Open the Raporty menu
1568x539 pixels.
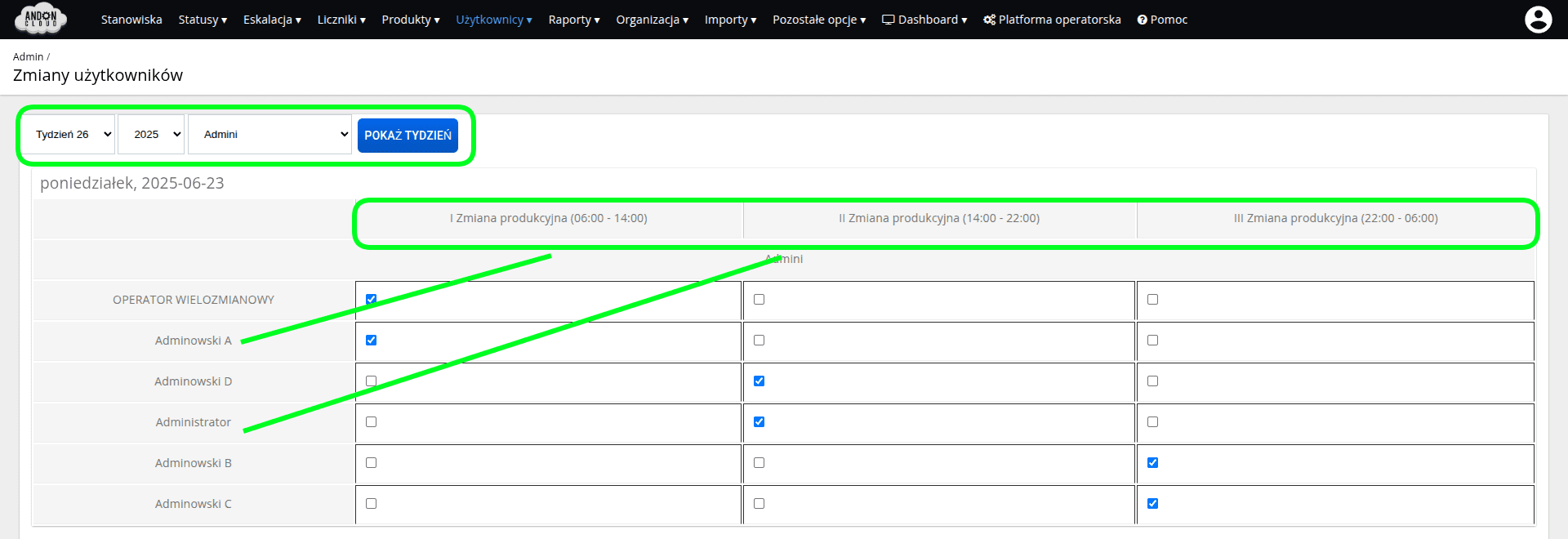tap(573, 20)
